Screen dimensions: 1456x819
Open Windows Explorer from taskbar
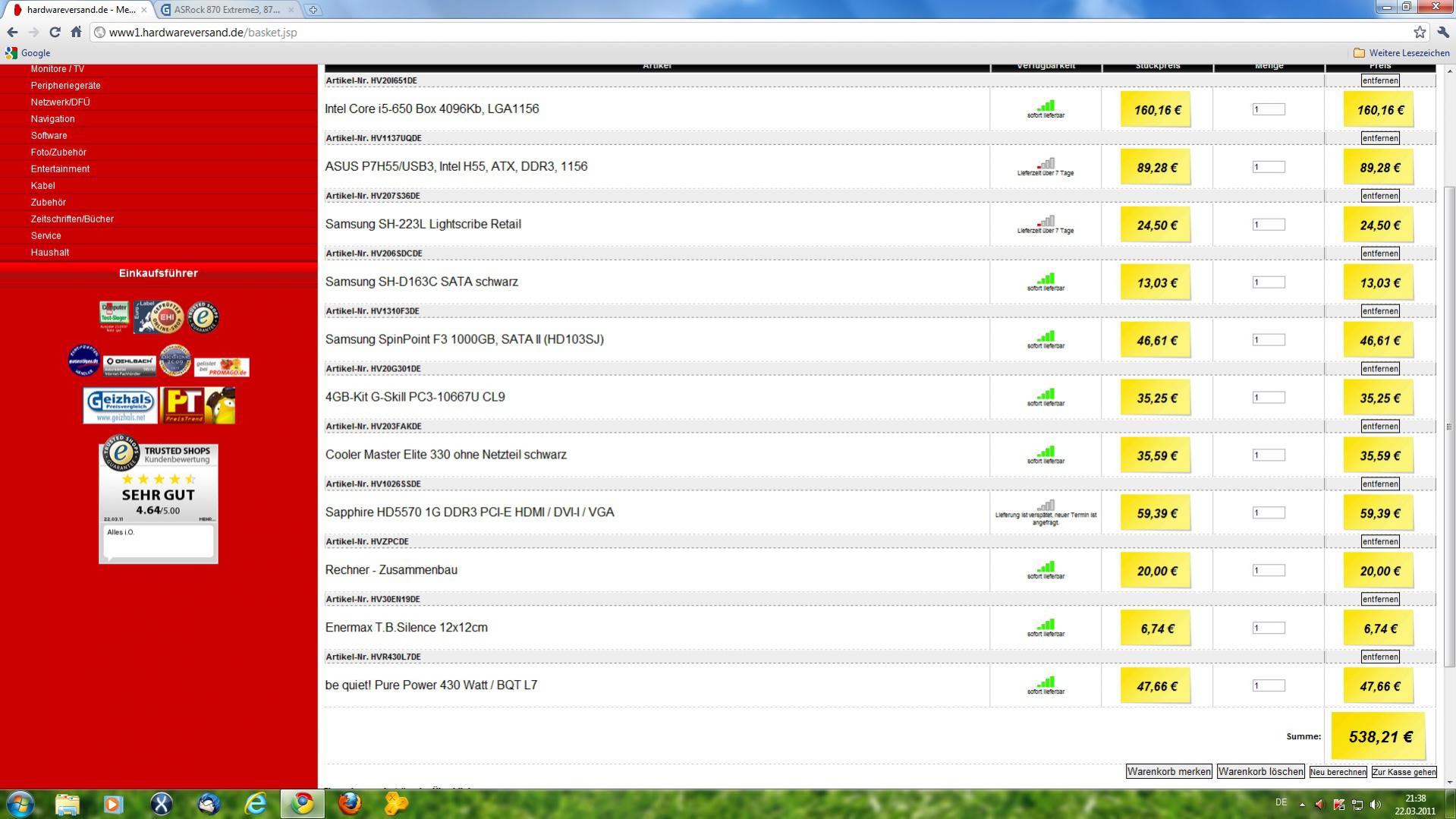(67, 804)
